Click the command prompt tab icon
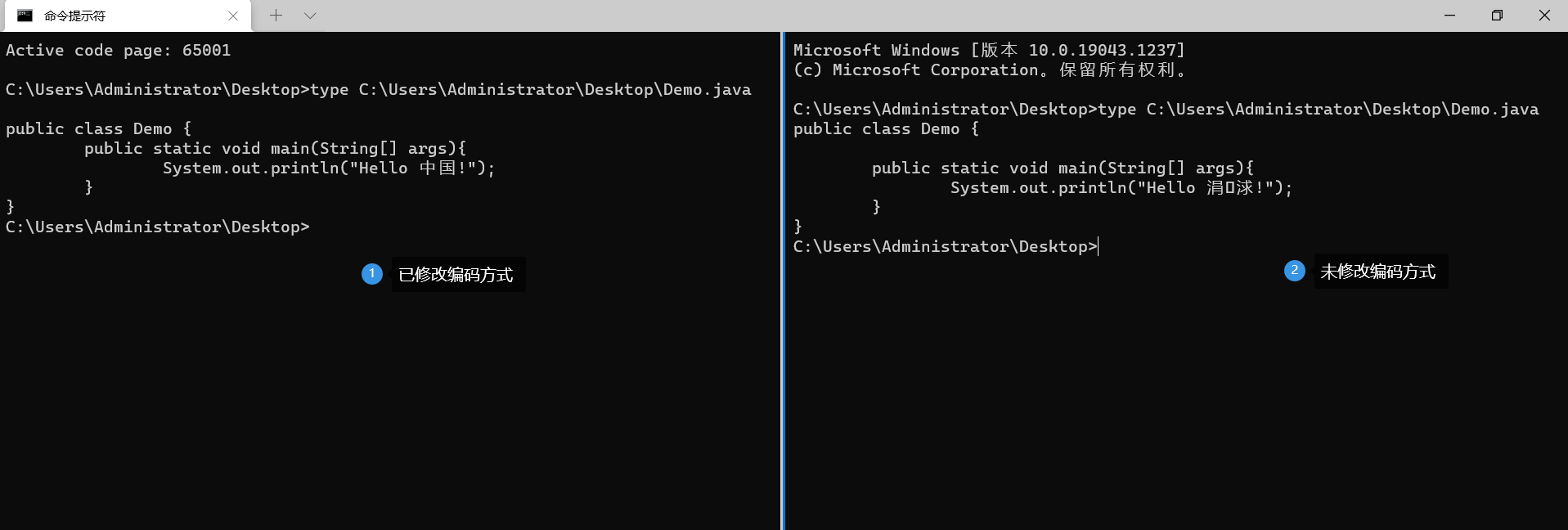Screen dimensions: 1568x530 [25, 16]
